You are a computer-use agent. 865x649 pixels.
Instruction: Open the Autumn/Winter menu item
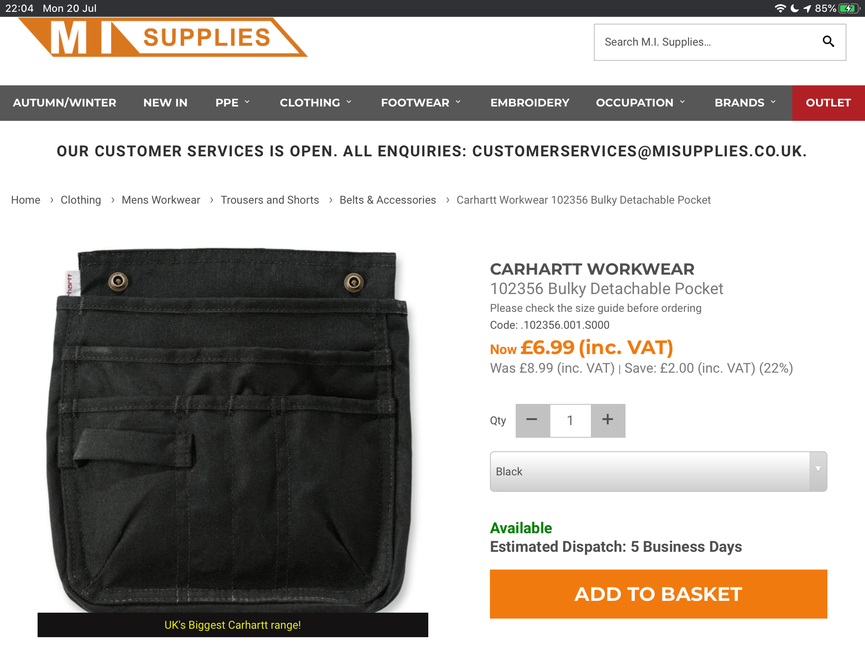(65, 103)
